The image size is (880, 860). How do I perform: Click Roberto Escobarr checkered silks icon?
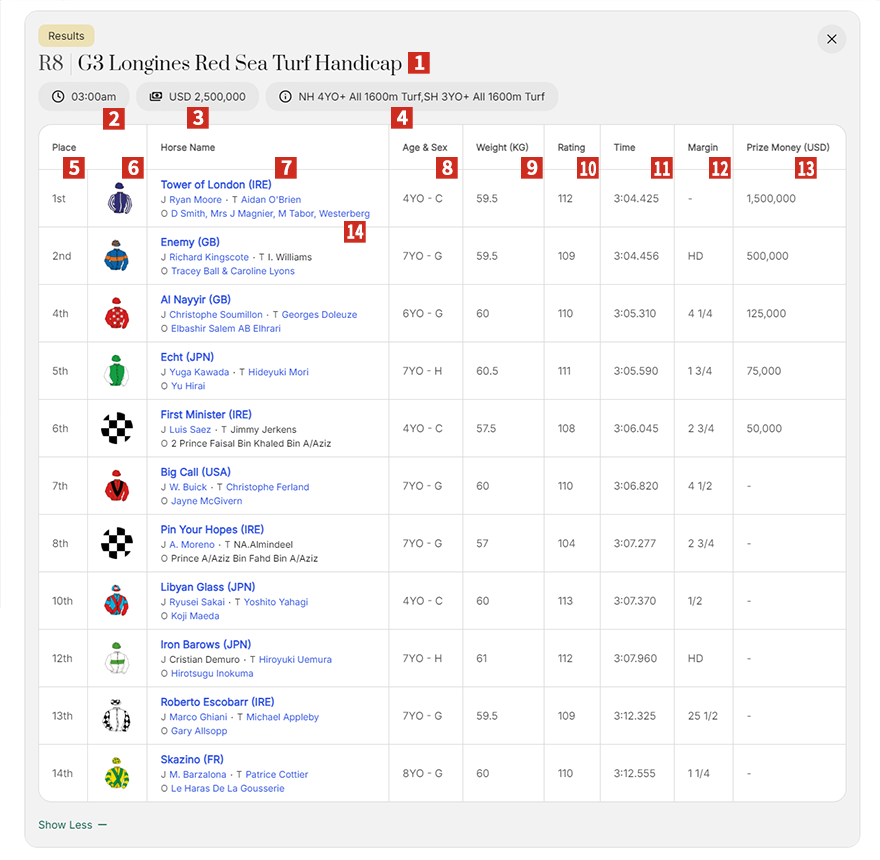tap(117, 716)
